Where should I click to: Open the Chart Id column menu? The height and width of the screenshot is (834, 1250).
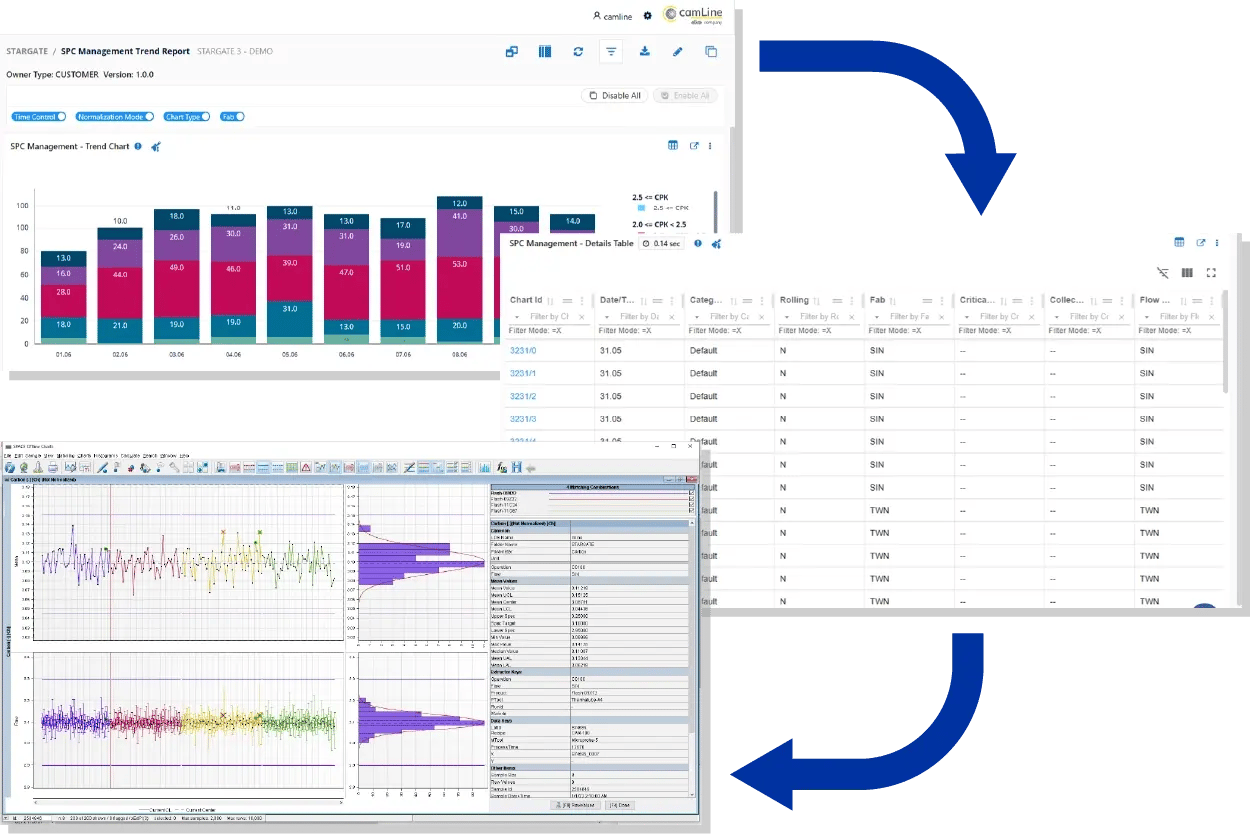point(582,300)
